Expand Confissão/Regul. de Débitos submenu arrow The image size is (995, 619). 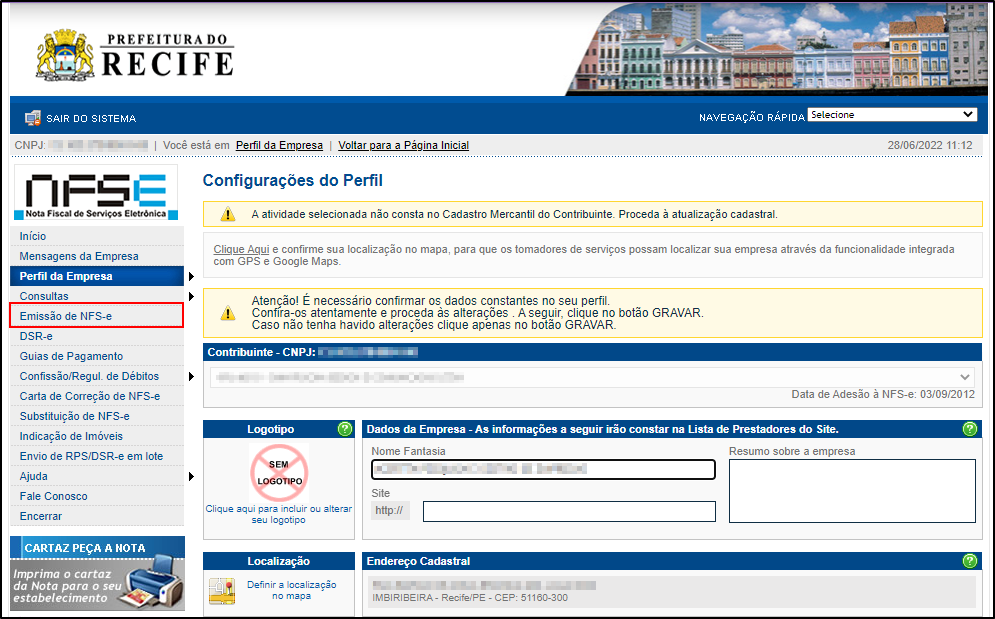pyautogui.click(x=191, y=376)
